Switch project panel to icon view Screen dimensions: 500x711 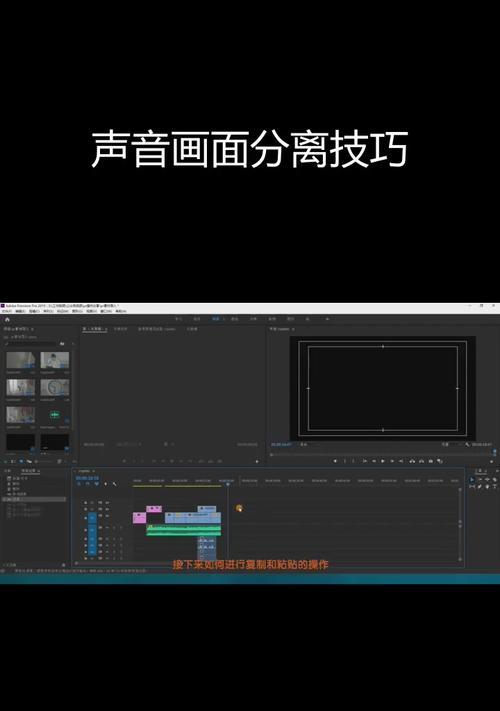(21, 462)
